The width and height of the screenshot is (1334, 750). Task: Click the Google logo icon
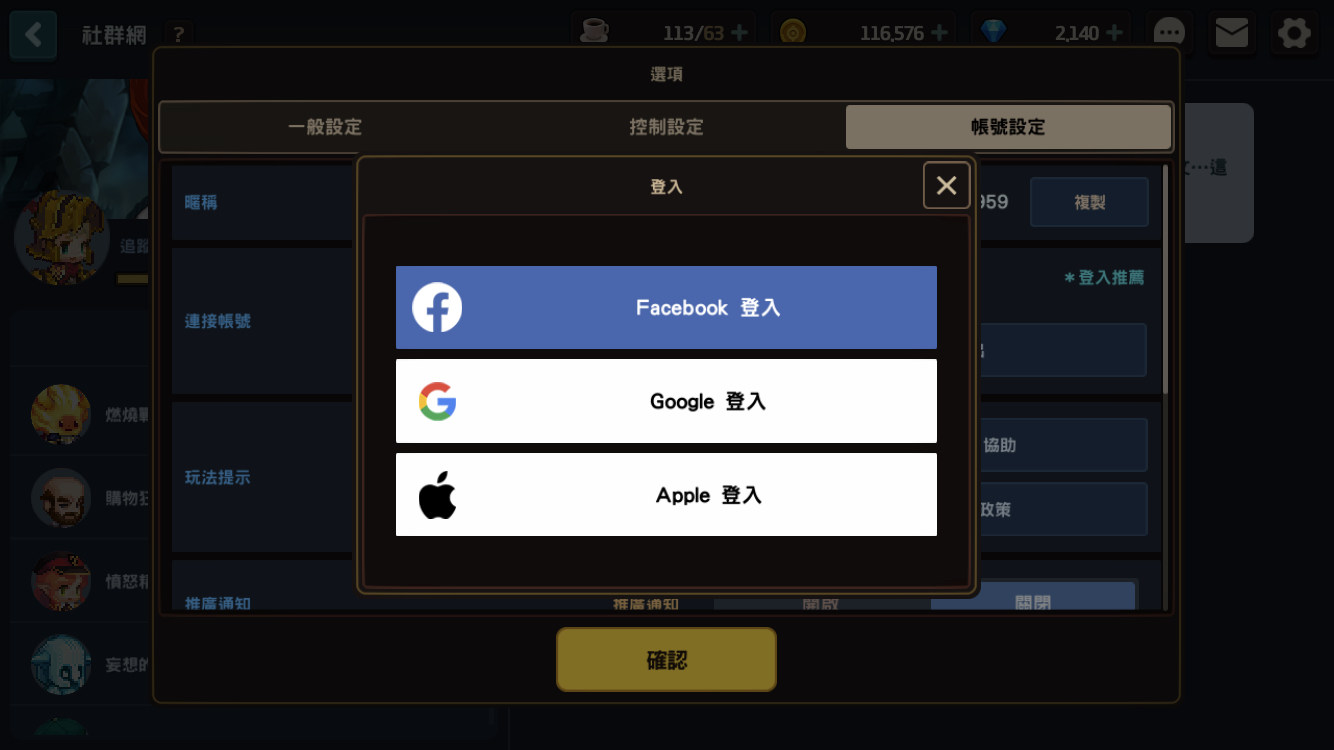click(x=437, y=401)
